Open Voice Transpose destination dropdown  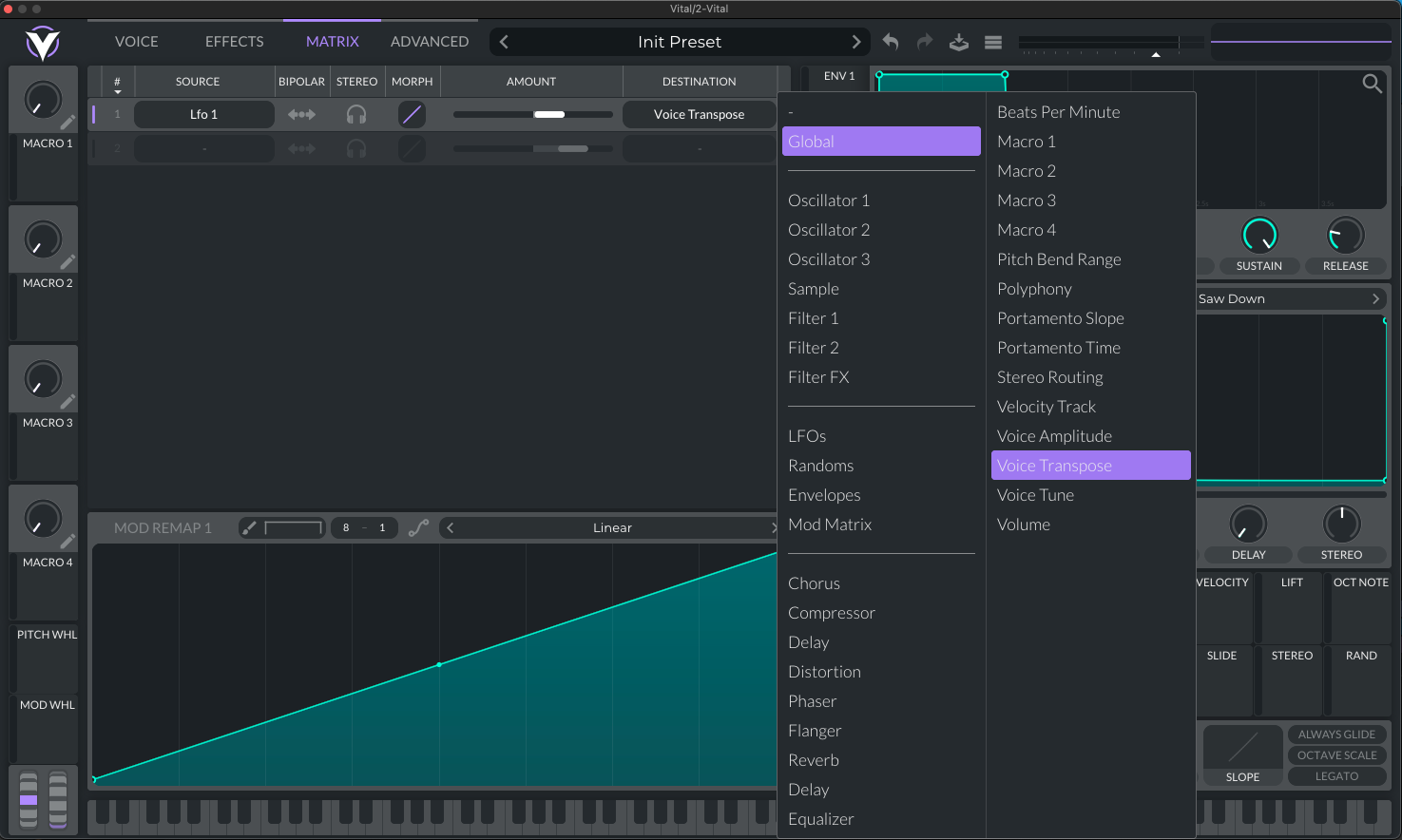click(699, 115)
